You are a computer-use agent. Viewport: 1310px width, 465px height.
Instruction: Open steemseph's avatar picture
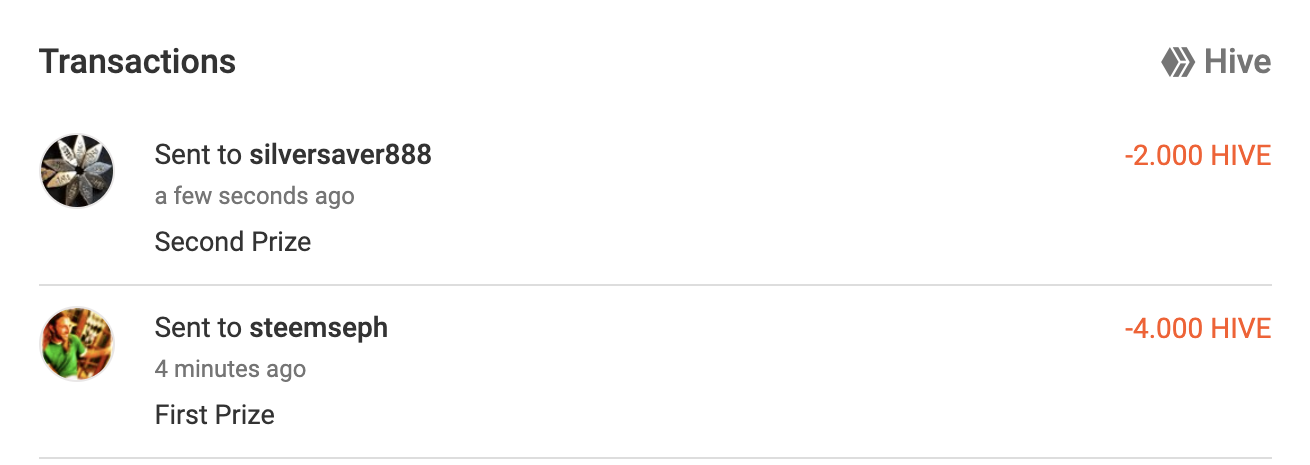(77, 344)
